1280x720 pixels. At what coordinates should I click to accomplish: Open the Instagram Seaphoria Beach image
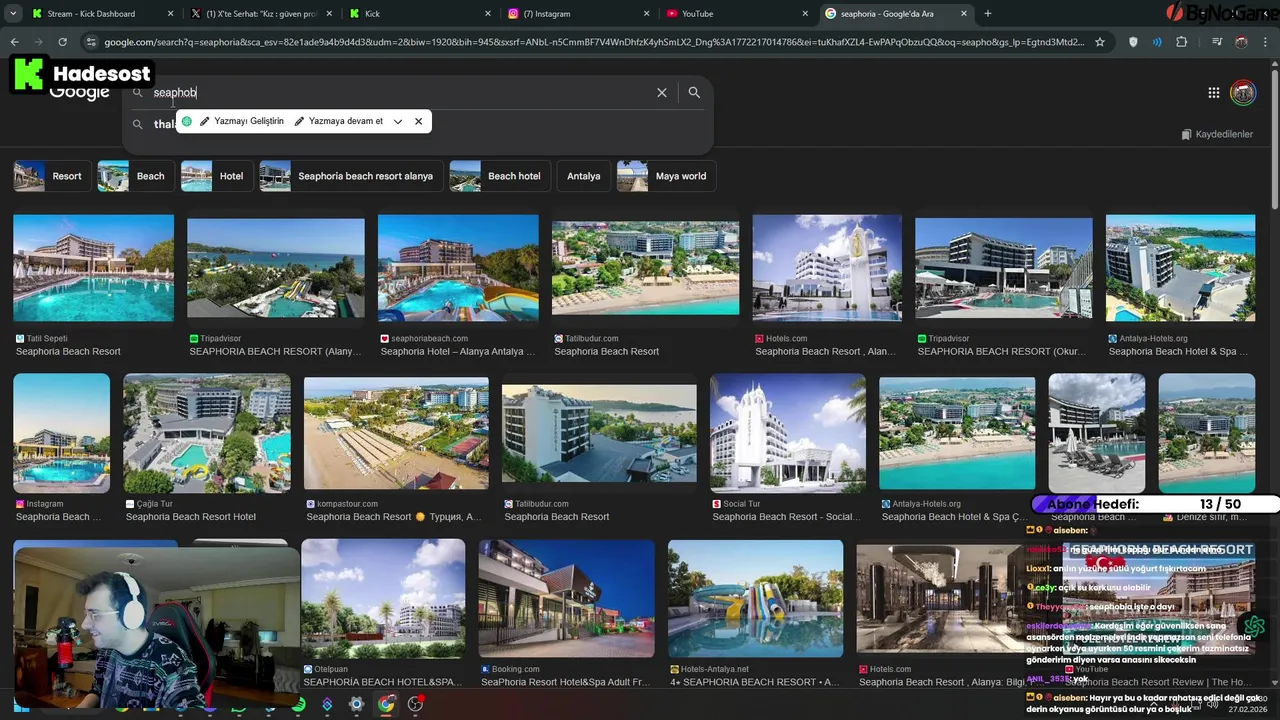tap(61, 433)
